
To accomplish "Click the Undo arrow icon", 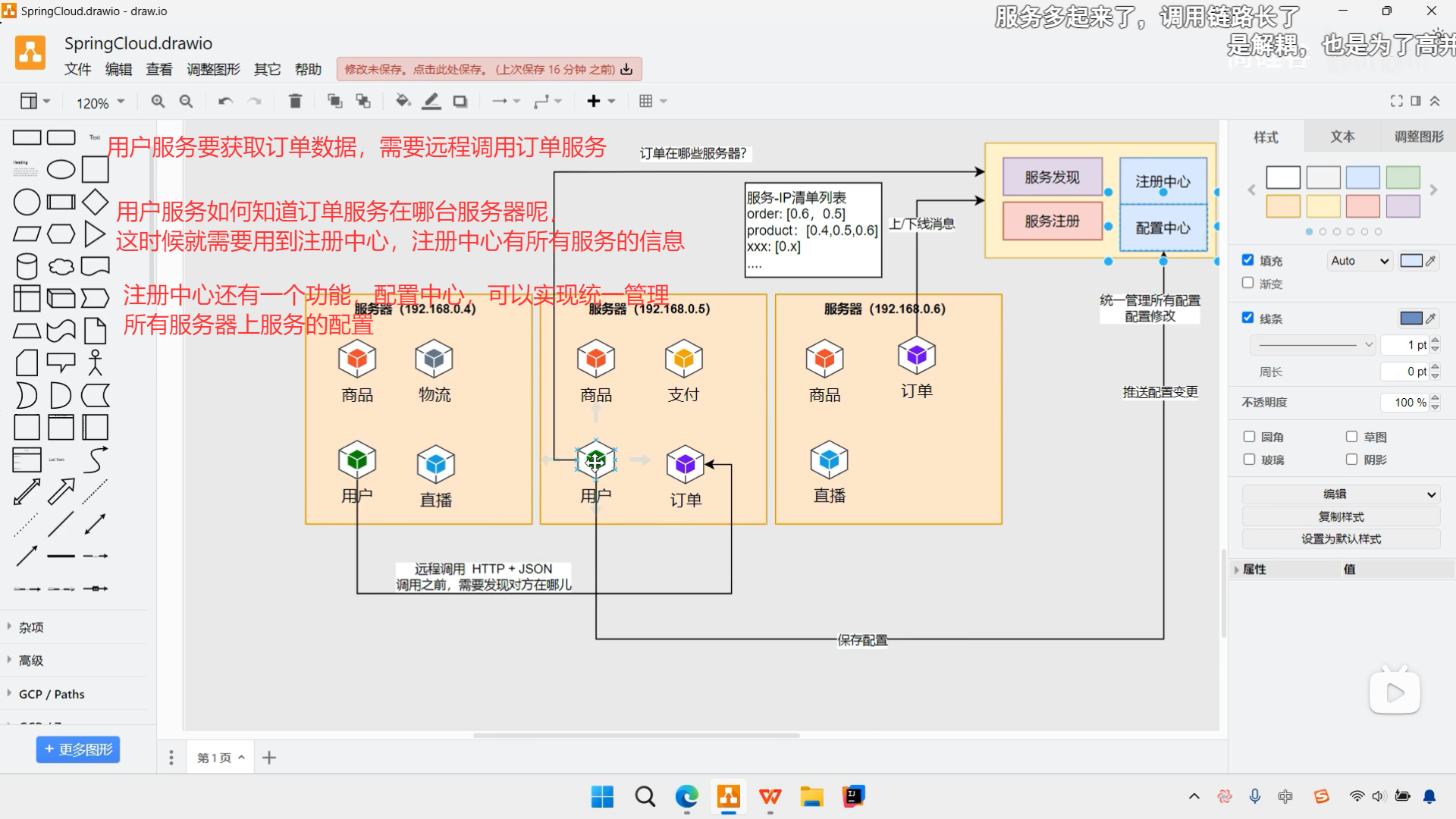I will (x=225, y=101).
